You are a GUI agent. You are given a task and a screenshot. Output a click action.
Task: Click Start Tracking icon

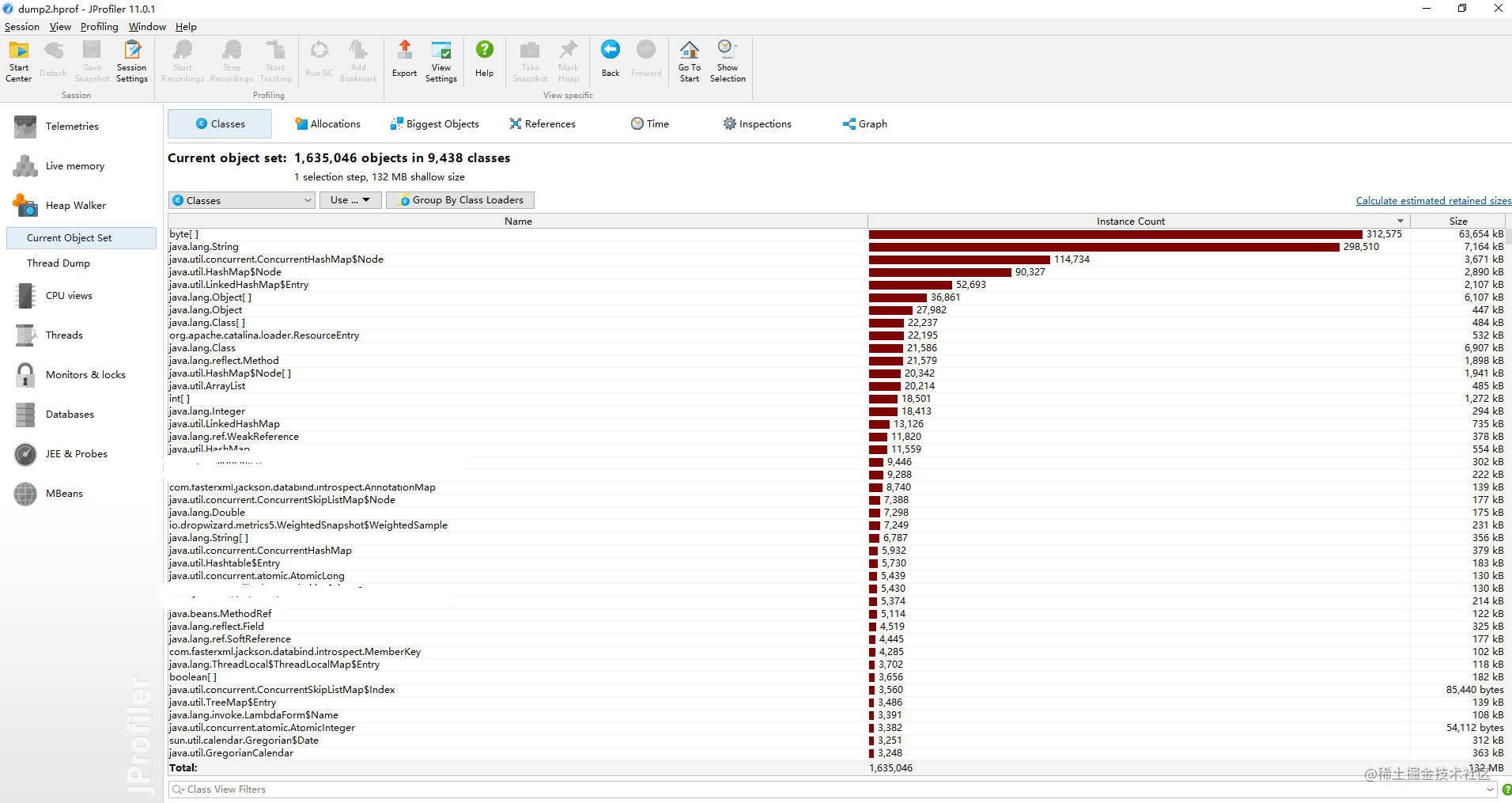click(275, 61)
